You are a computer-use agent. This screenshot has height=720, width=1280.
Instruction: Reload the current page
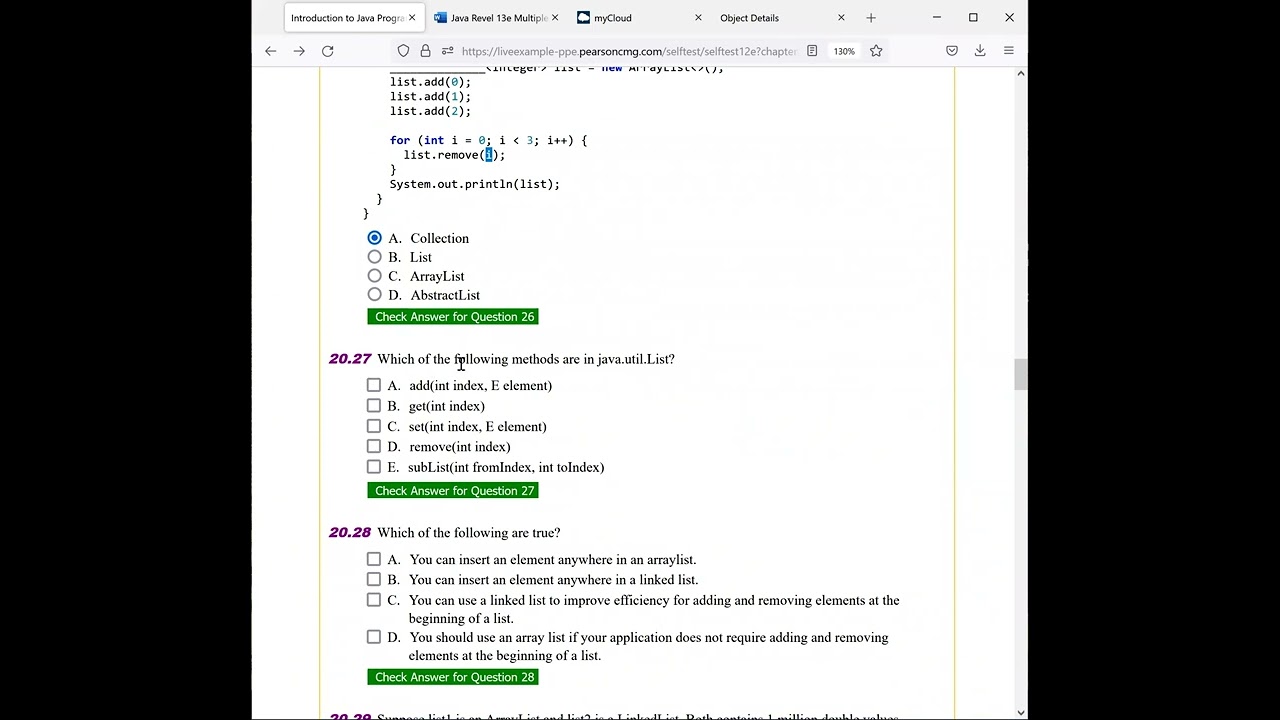click(327, 51)
